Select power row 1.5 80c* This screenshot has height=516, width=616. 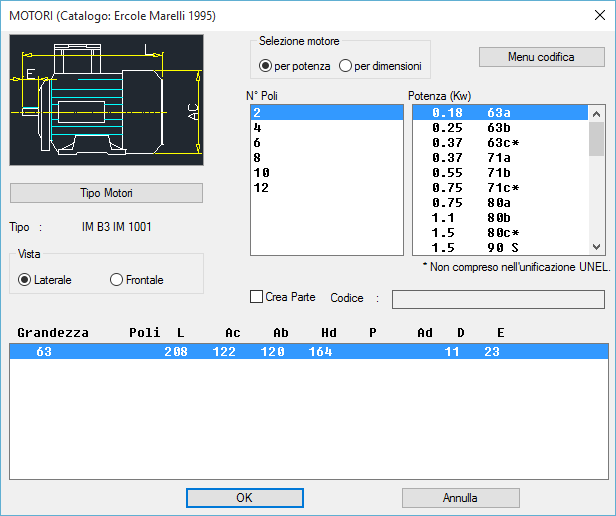(x=500, y=232)
